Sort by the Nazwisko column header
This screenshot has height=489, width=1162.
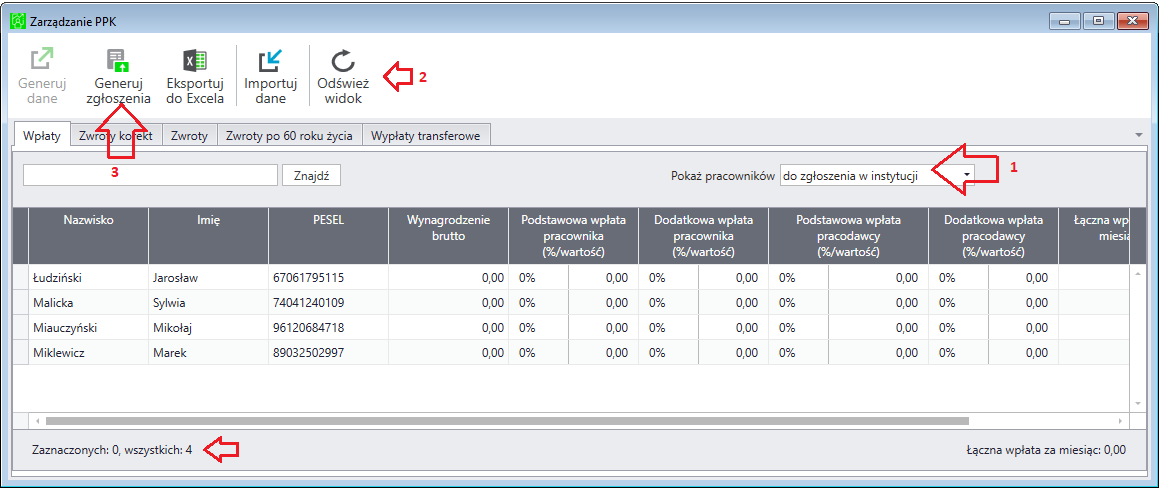(88, 236)
